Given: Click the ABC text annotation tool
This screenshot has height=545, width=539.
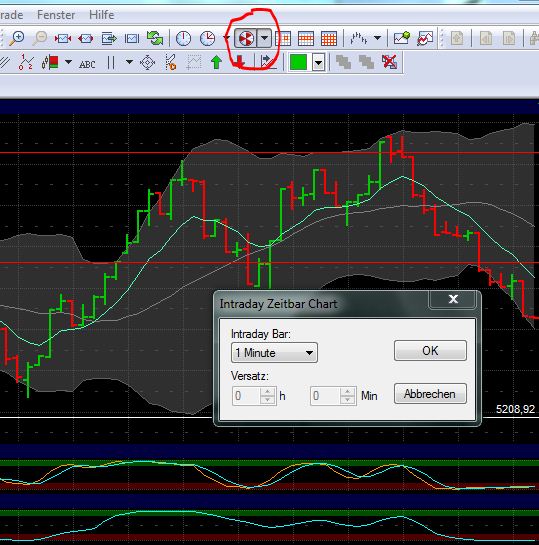Looking at the screenshot, I should point(87,64).
